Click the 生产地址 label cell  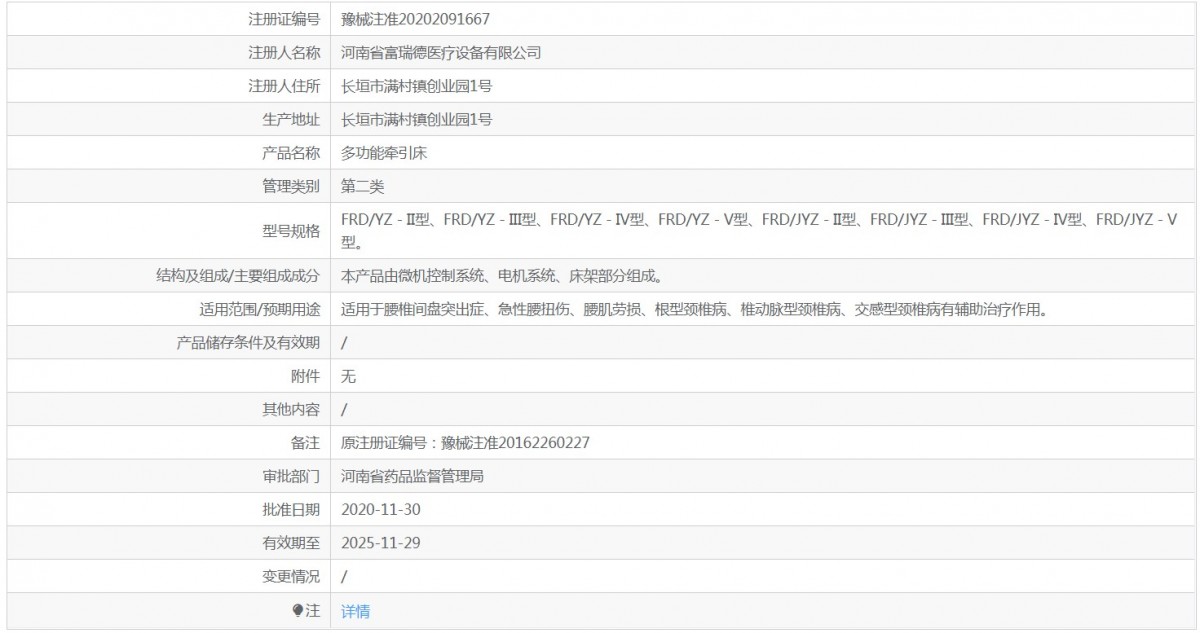pos(167,119)
